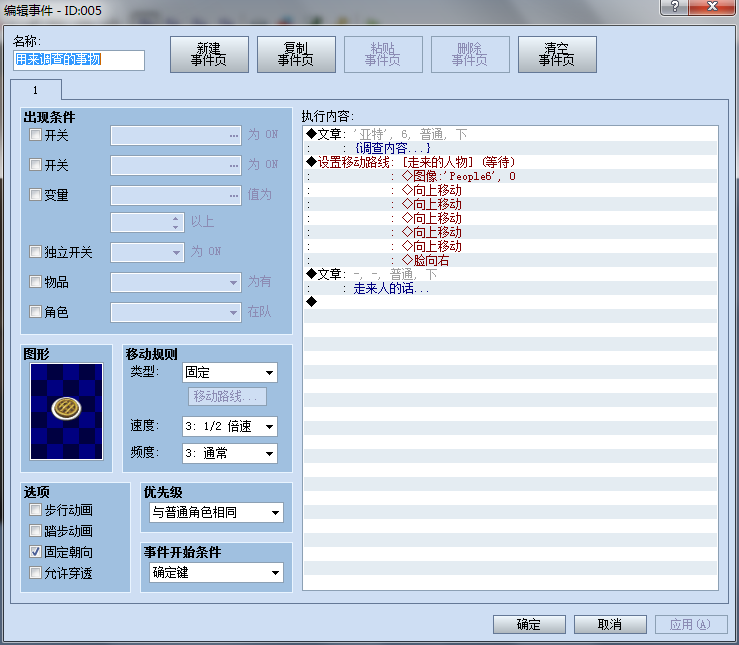
Task: Open the 事件开始条件 trigger dropdown
Action: click(x=216, y=572)
